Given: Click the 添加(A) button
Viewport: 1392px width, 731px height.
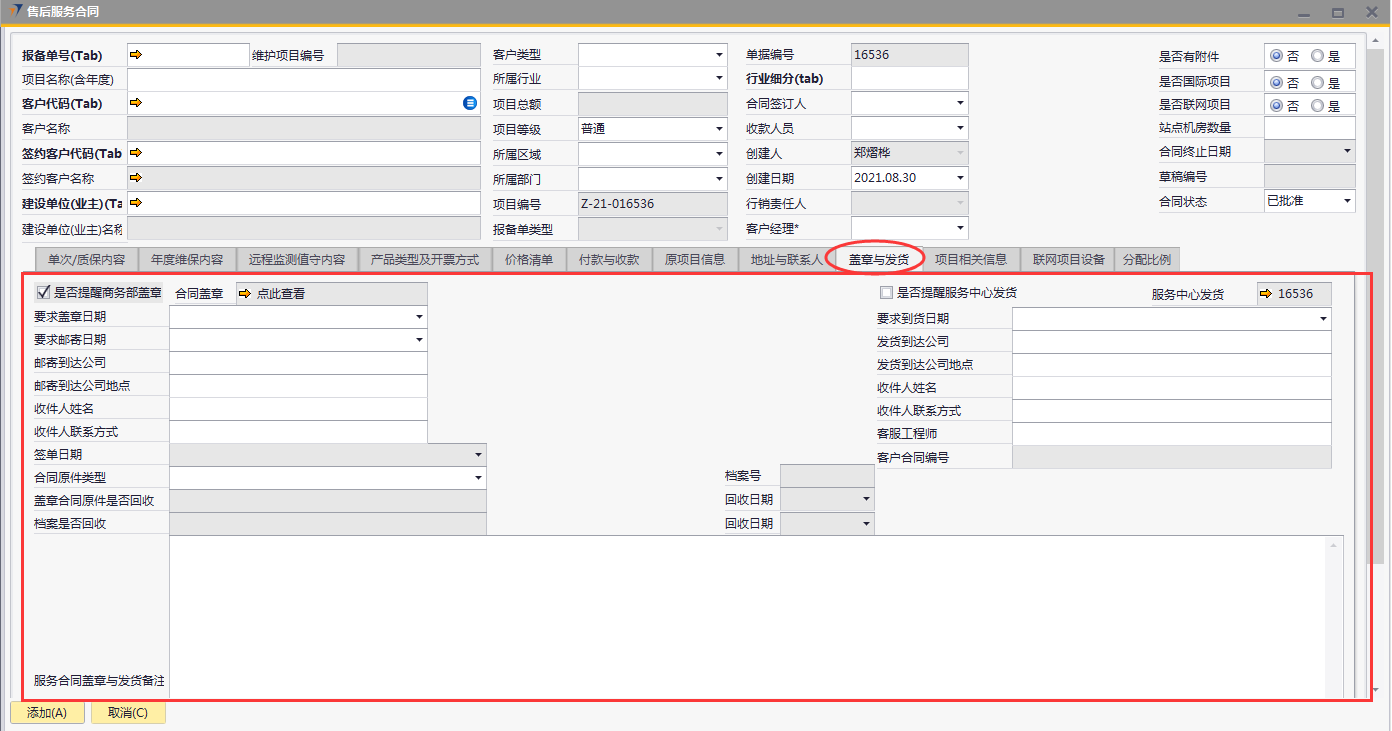Looking at the screenshot, I should coord(47,713).
